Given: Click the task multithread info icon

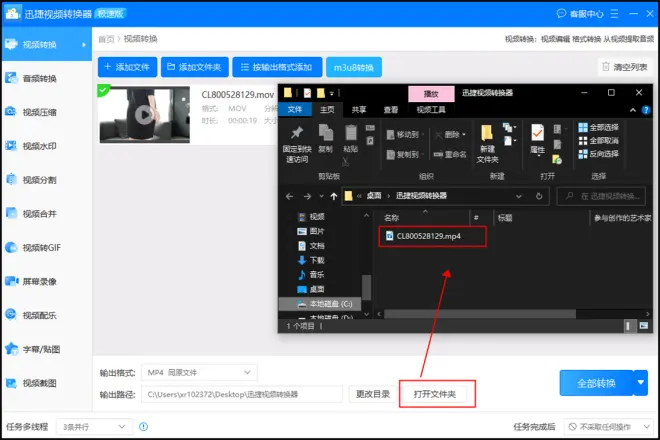Looking at the screenshot, I should [x=144, y=427].
